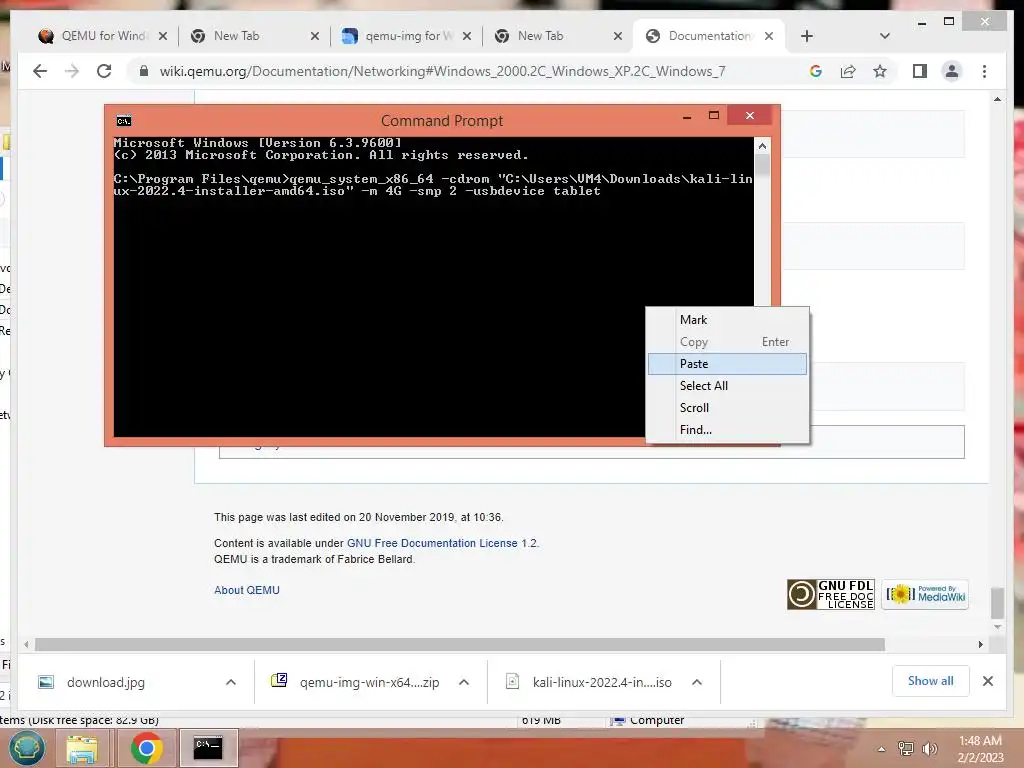Click Show all downloads
The width and height of the screenshot is (1024, 768).
click(x=930, y=681)
